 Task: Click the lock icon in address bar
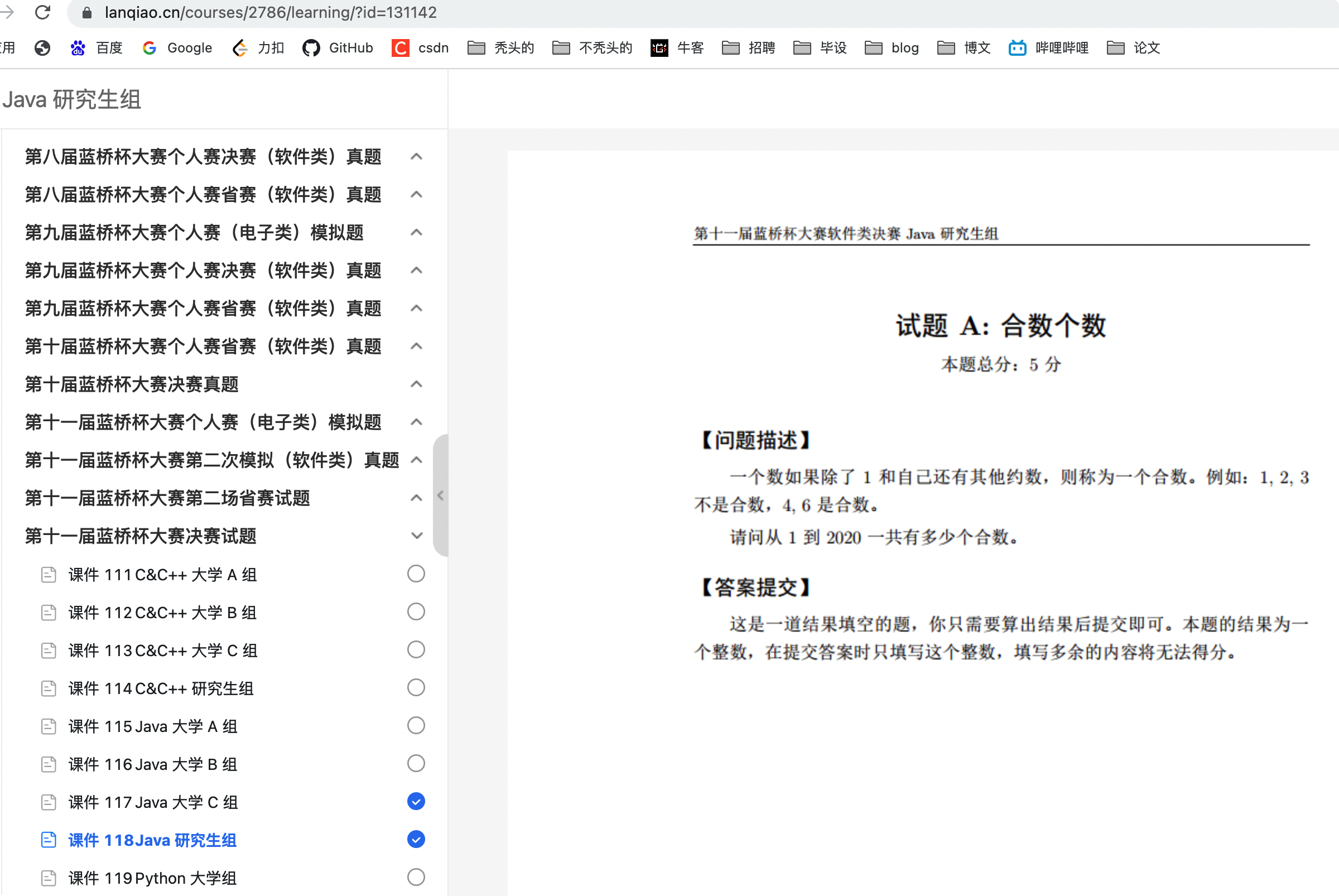87,13
